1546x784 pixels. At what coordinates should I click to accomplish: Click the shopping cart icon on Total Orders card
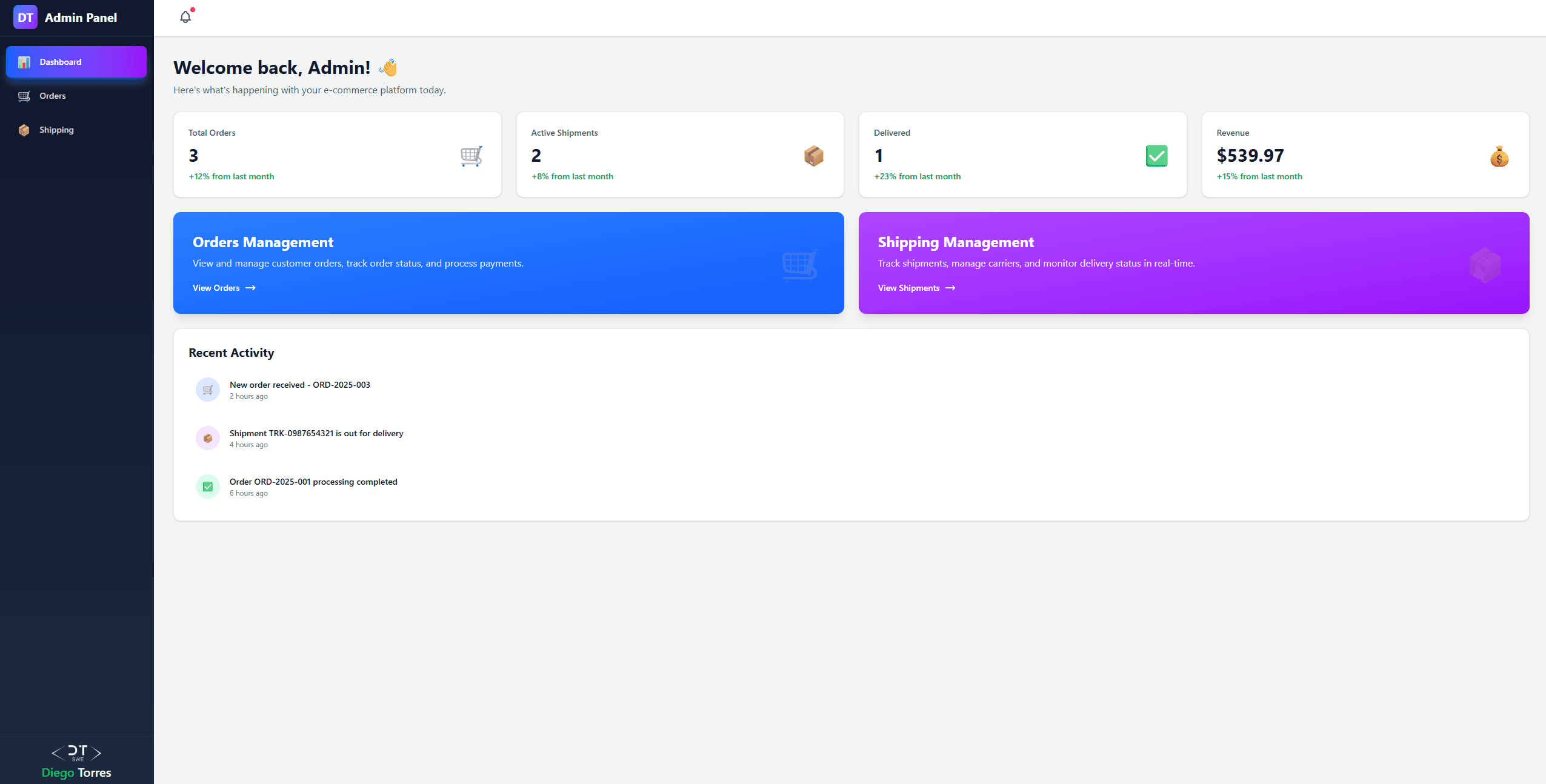471,156
